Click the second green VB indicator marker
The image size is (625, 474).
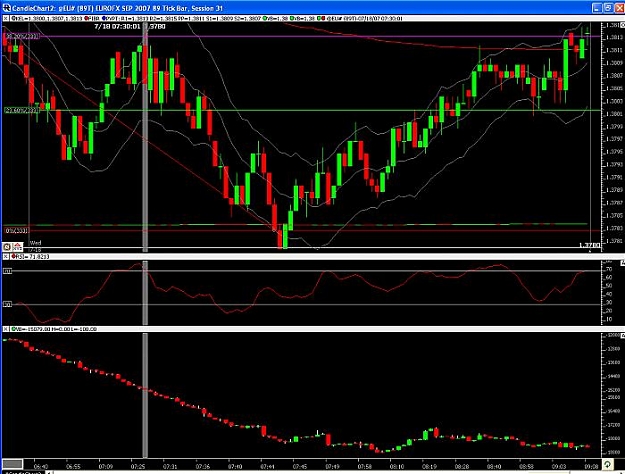292,18
